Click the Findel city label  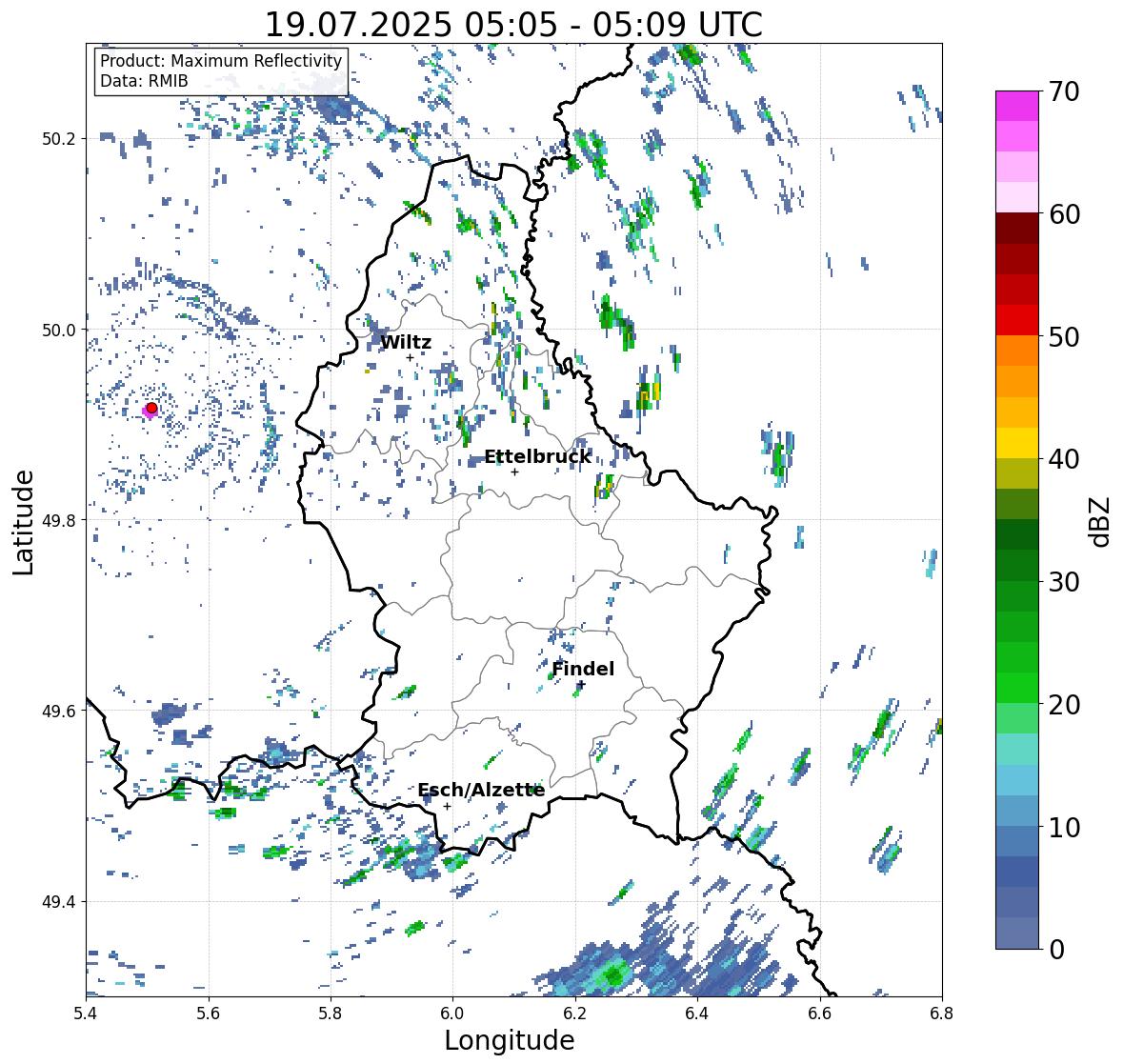coord(583,669)
